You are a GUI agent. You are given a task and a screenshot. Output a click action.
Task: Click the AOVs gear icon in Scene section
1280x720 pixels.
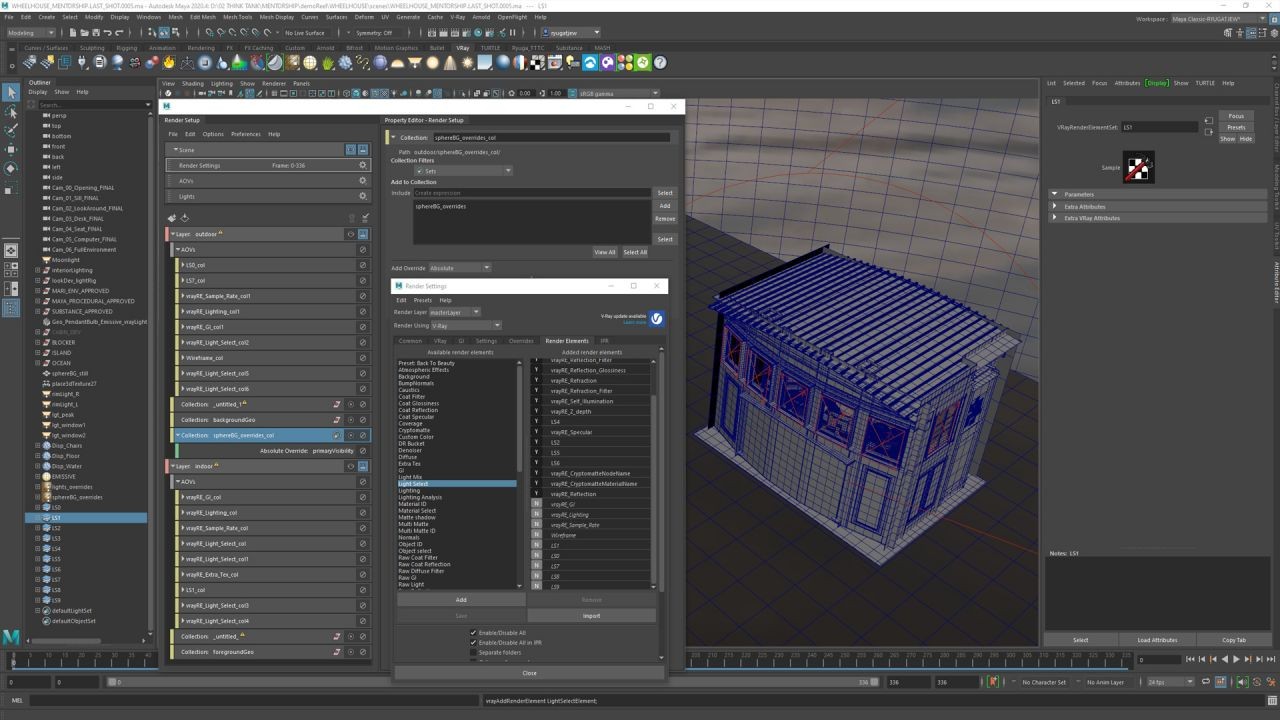362,181
